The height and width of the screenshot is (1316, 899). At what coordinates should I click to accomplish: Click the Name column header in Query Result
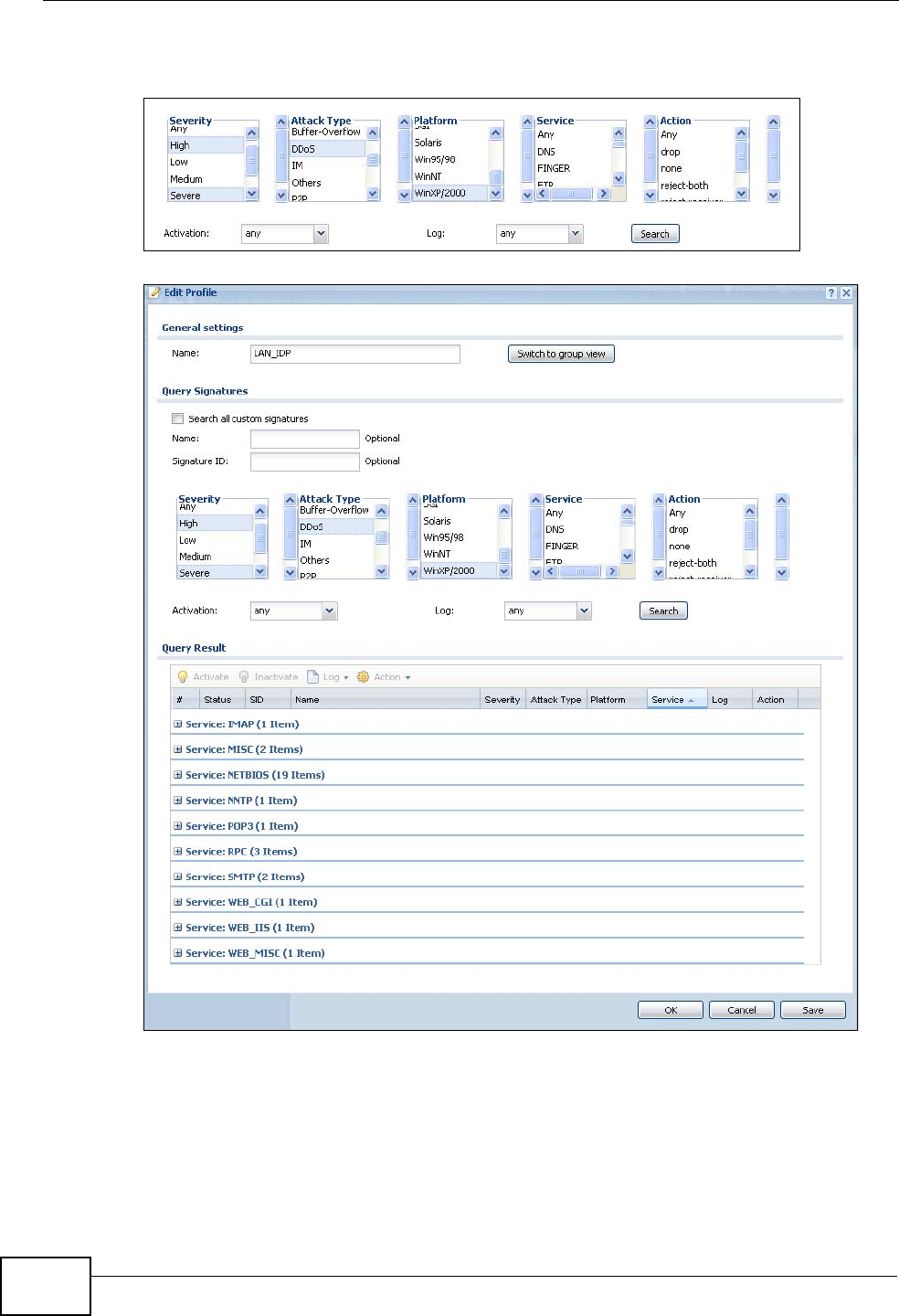click(386, 699)
